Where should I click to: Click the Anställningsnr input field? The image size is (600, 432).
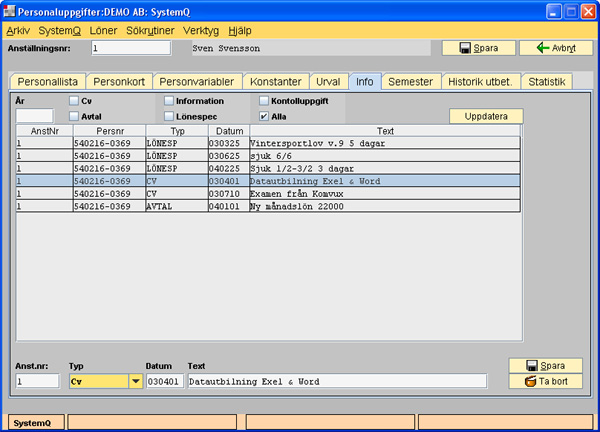(x=130, y=48)
